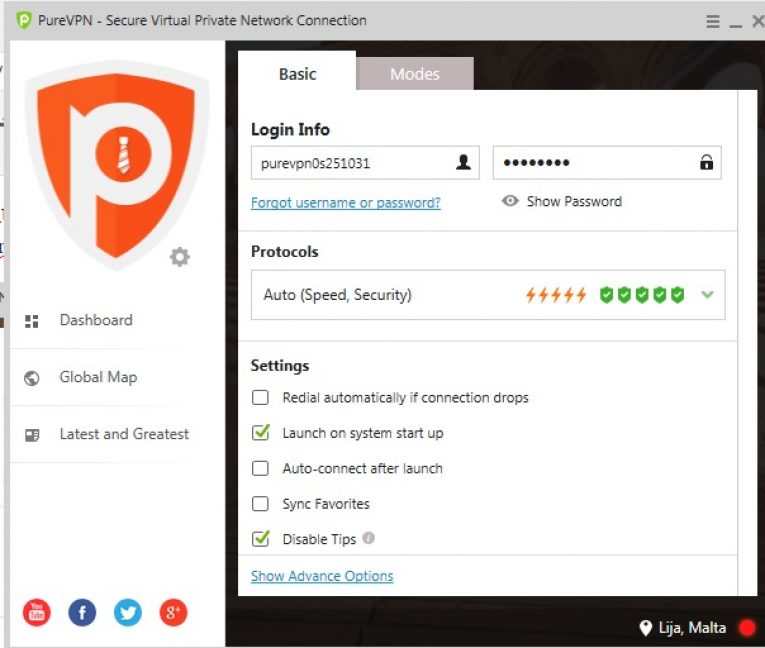Open Global Map from the sidebar
Viewport: 765px width, 648px height.
coord(98,377)
